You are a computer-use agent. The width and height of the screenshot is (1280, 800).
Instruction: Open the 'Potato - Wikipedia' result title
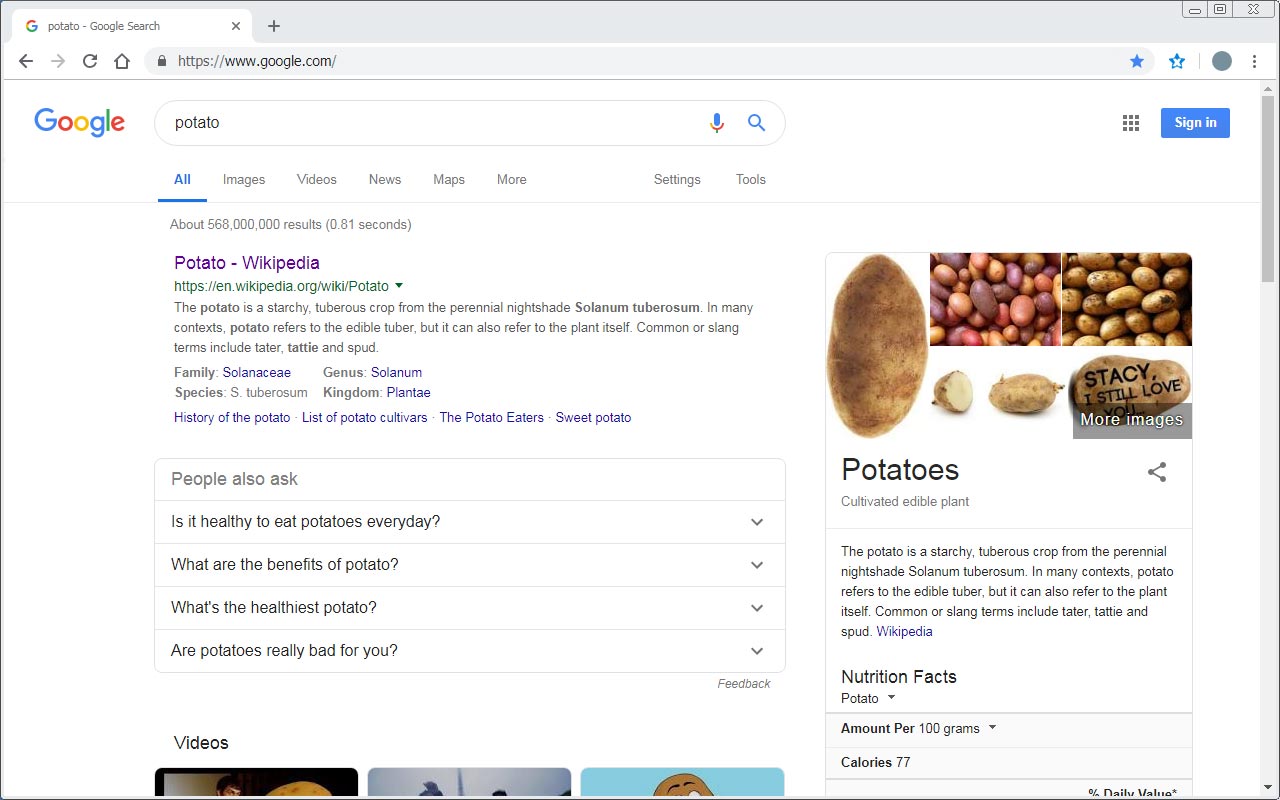pyautogui.click(x=247, y=263)
